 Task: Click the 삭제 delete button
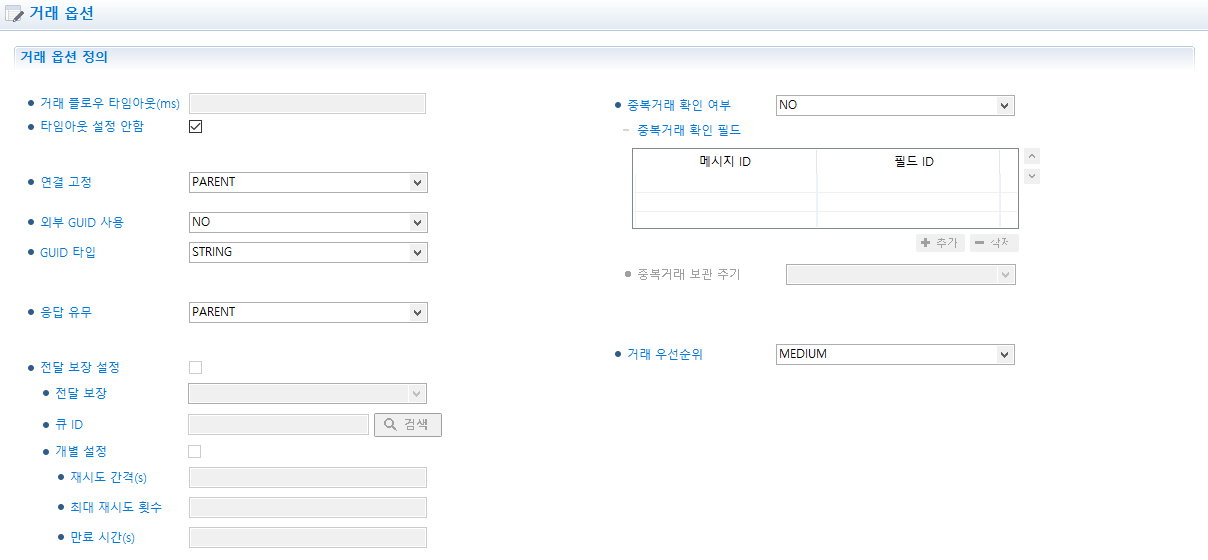(994, 243)
